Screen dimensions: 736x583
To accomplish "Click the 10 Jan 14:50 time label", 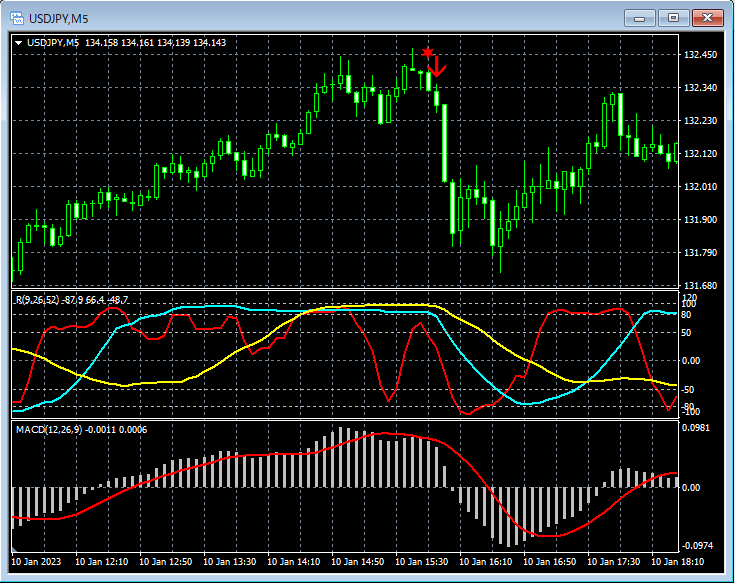I will pyautogui.click(x=358, y=561).
